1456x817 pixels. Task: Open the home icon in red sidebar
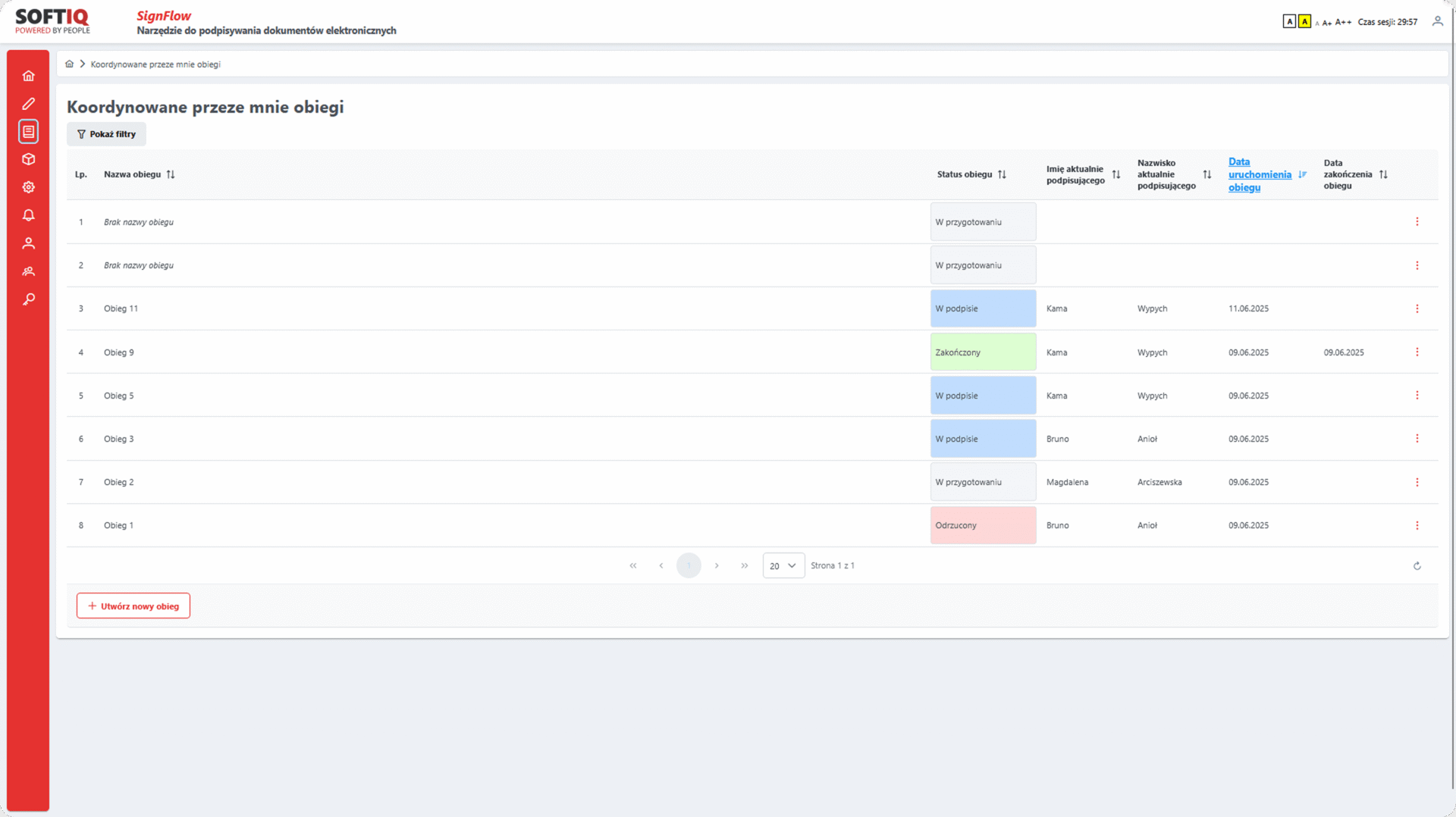[29, 76]
